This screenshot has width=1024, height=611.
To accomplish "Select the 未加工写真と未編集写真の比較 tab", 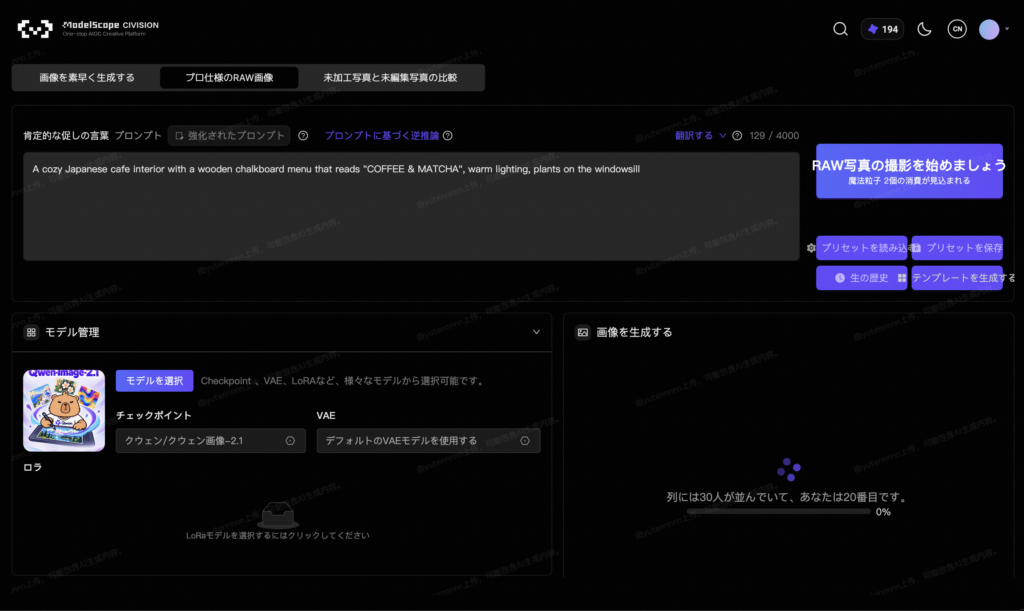I will [x=390, y=78].
